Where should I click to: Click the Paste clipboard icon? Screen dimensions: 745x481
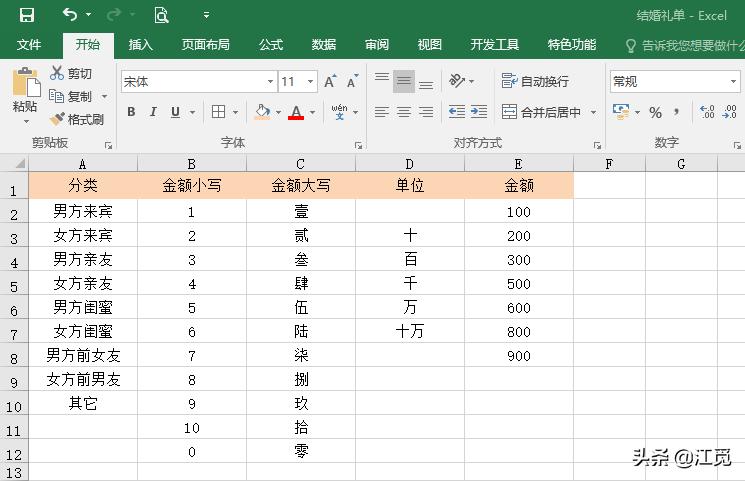pos(25,82)
